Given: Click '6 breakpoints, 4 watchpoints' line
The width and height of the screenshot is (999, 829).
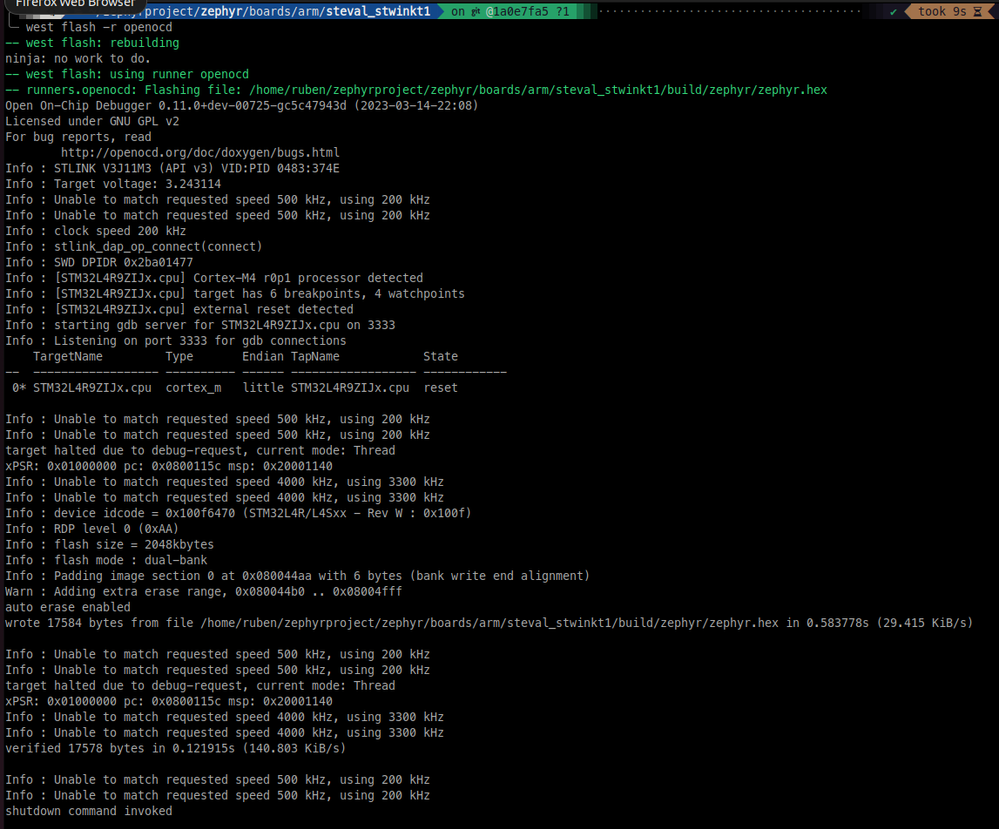Looking at the screenshot, I should pos(235,294).
